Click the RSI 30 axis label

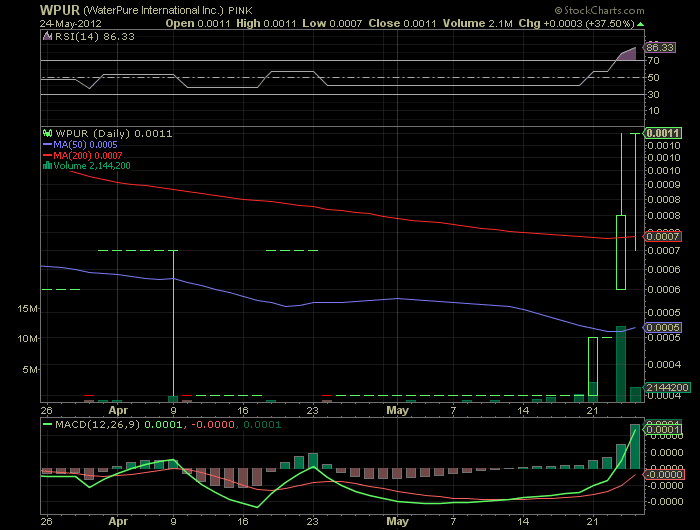coord(654,94)
